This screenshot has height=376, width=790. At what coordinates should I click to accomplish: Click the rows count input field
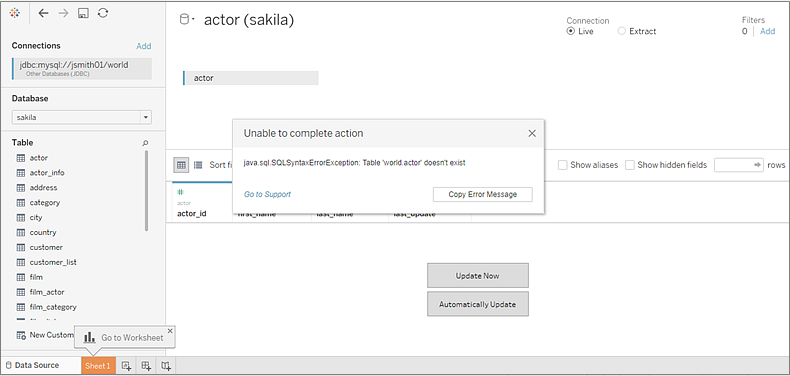coord(739,165)
